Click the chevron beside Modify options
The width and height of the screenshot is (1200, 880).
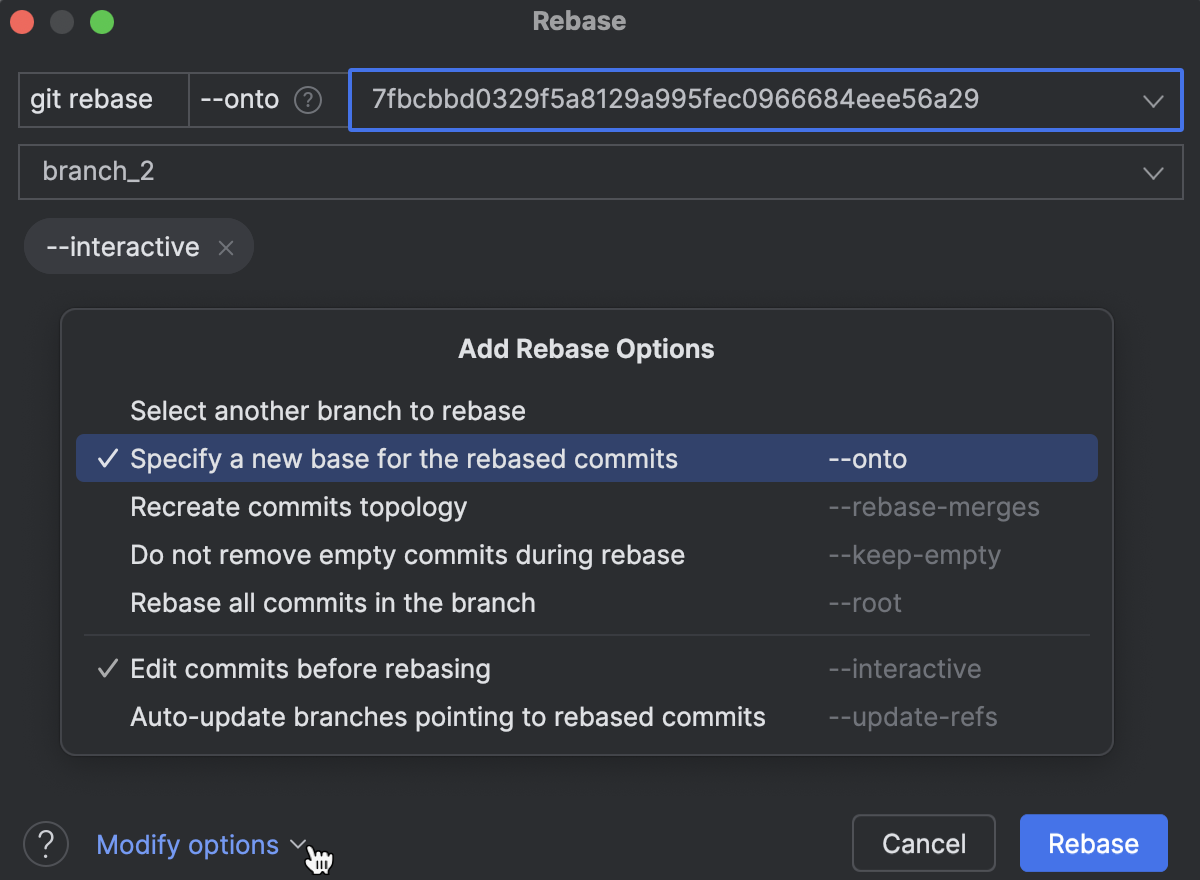coord(297,845)
